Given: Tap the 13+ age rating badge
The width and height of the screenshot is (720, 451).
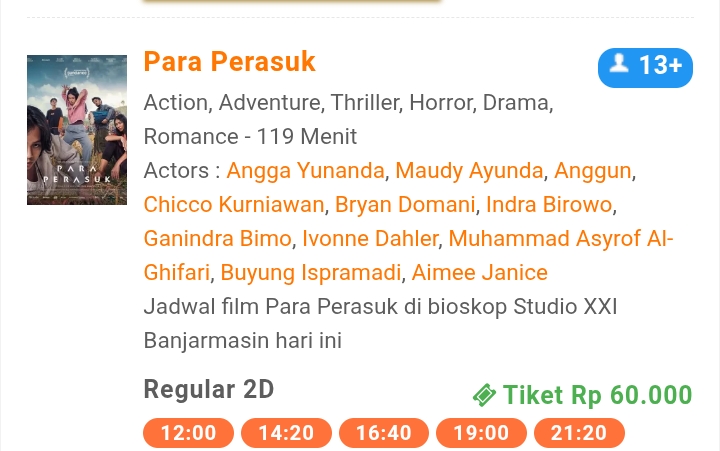Looking at the screenshot, I should [x=645, y=67].
